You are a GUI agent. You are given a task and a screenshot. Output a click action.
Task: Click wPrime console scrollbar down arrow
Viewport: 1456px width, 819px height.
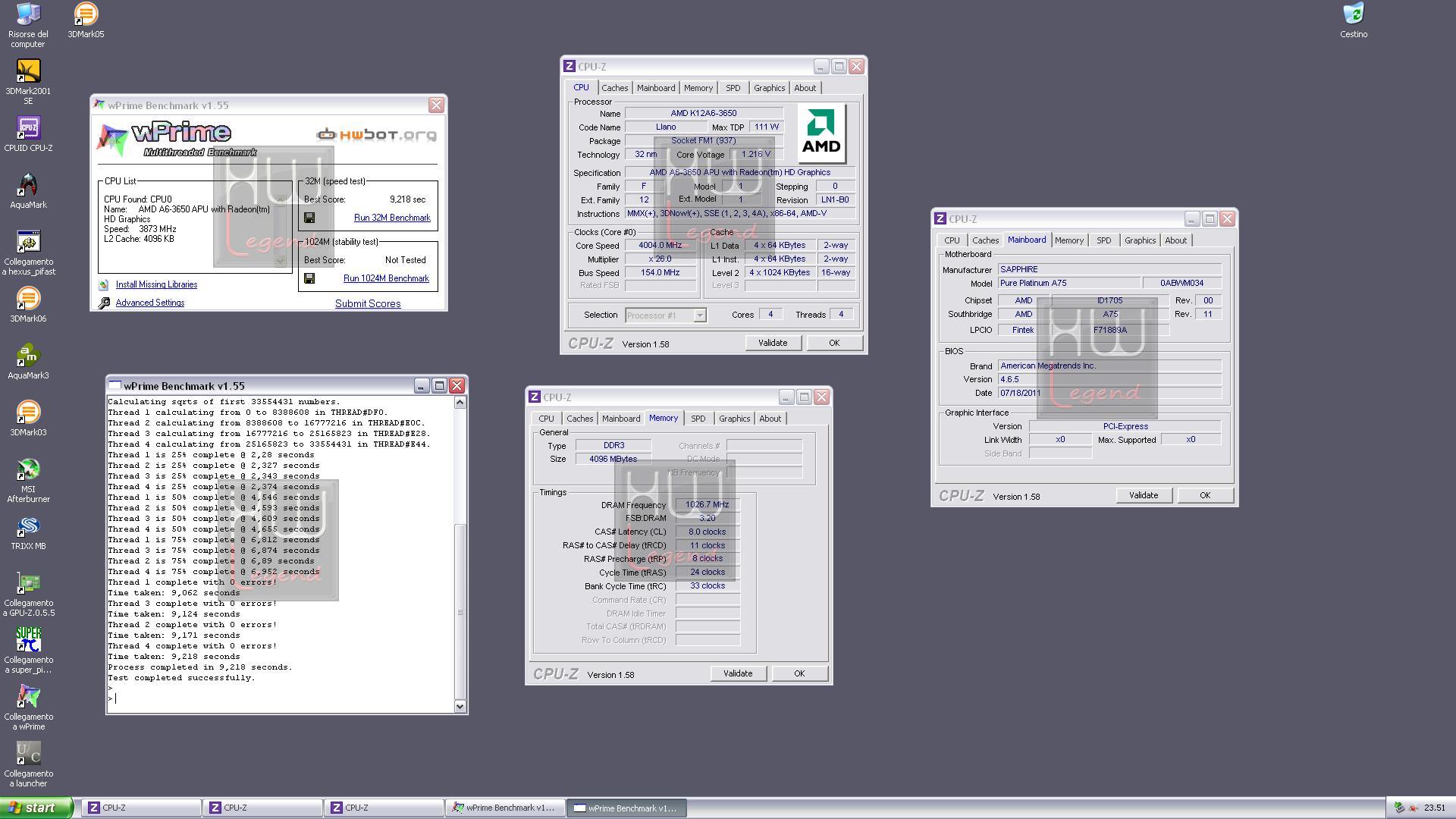pos(460,706)
